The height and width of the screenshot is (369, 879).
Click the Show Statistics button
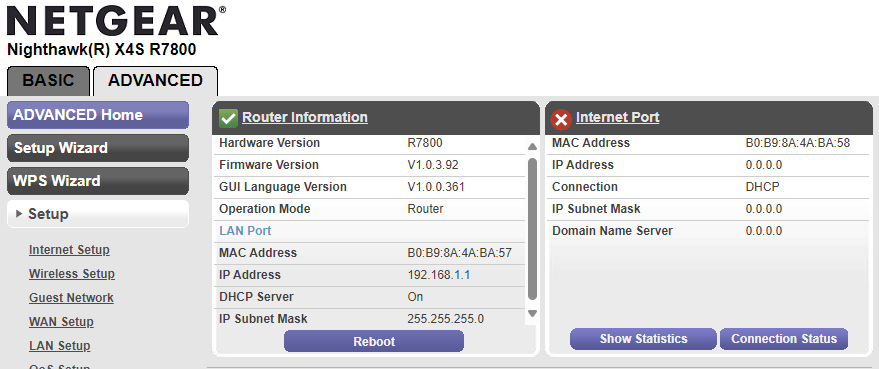(x=644, y=339)
